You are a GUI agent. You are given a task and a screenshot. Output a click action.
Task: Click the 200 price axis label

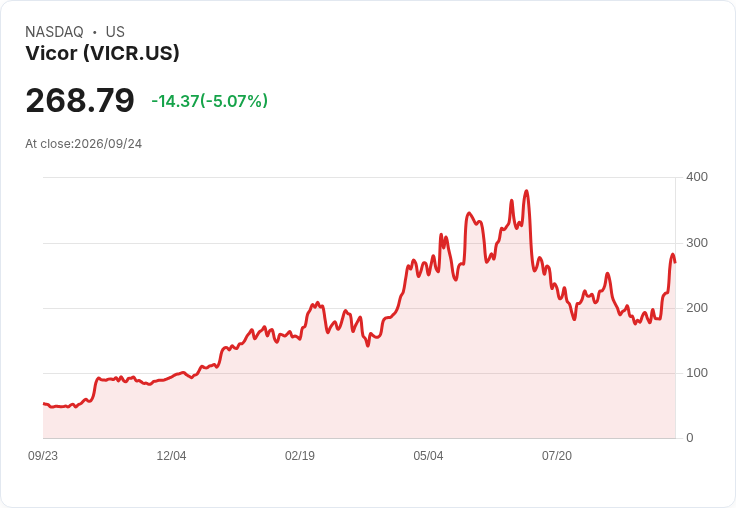coord(697,308)
